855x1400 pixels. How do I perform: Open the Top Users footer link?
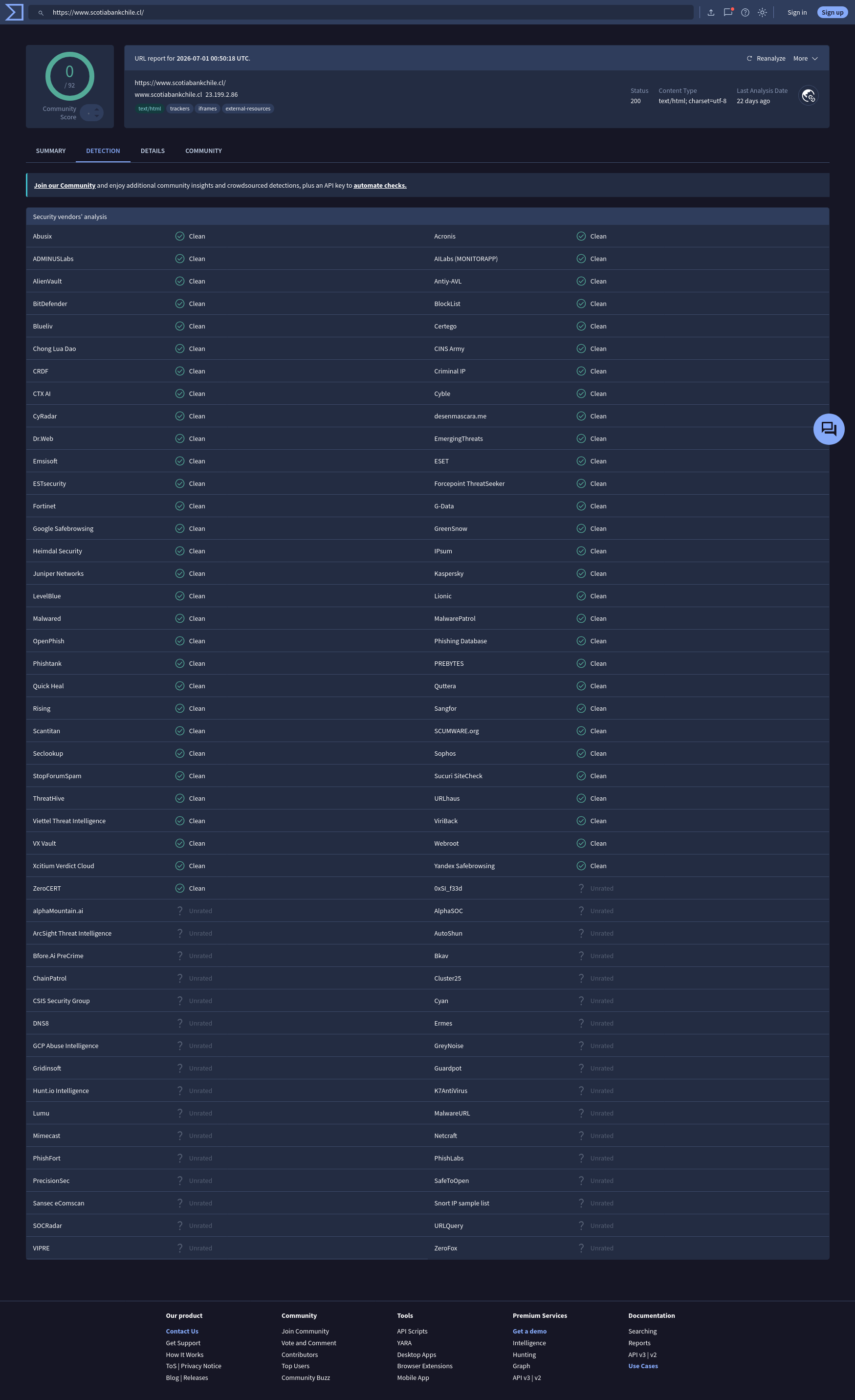pos(295,1366)
